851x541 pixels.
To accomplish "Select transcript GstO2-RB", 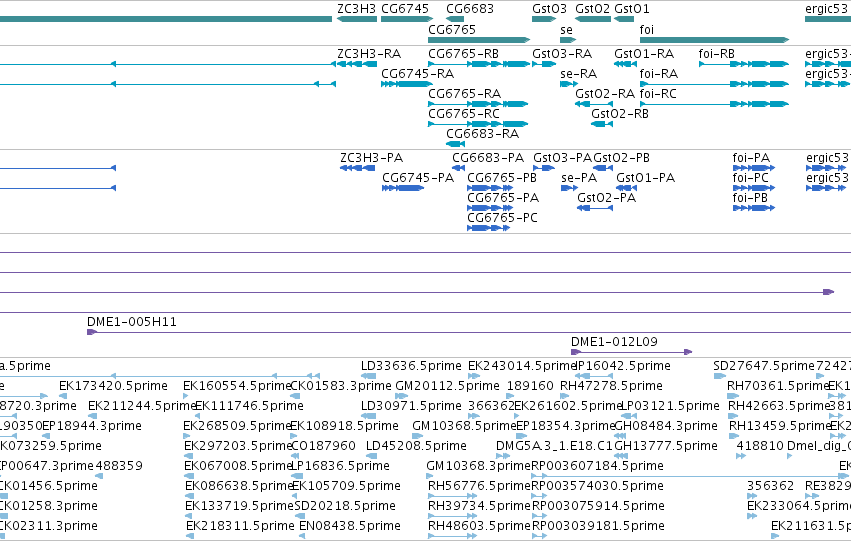I will click(x=620, y=114).
